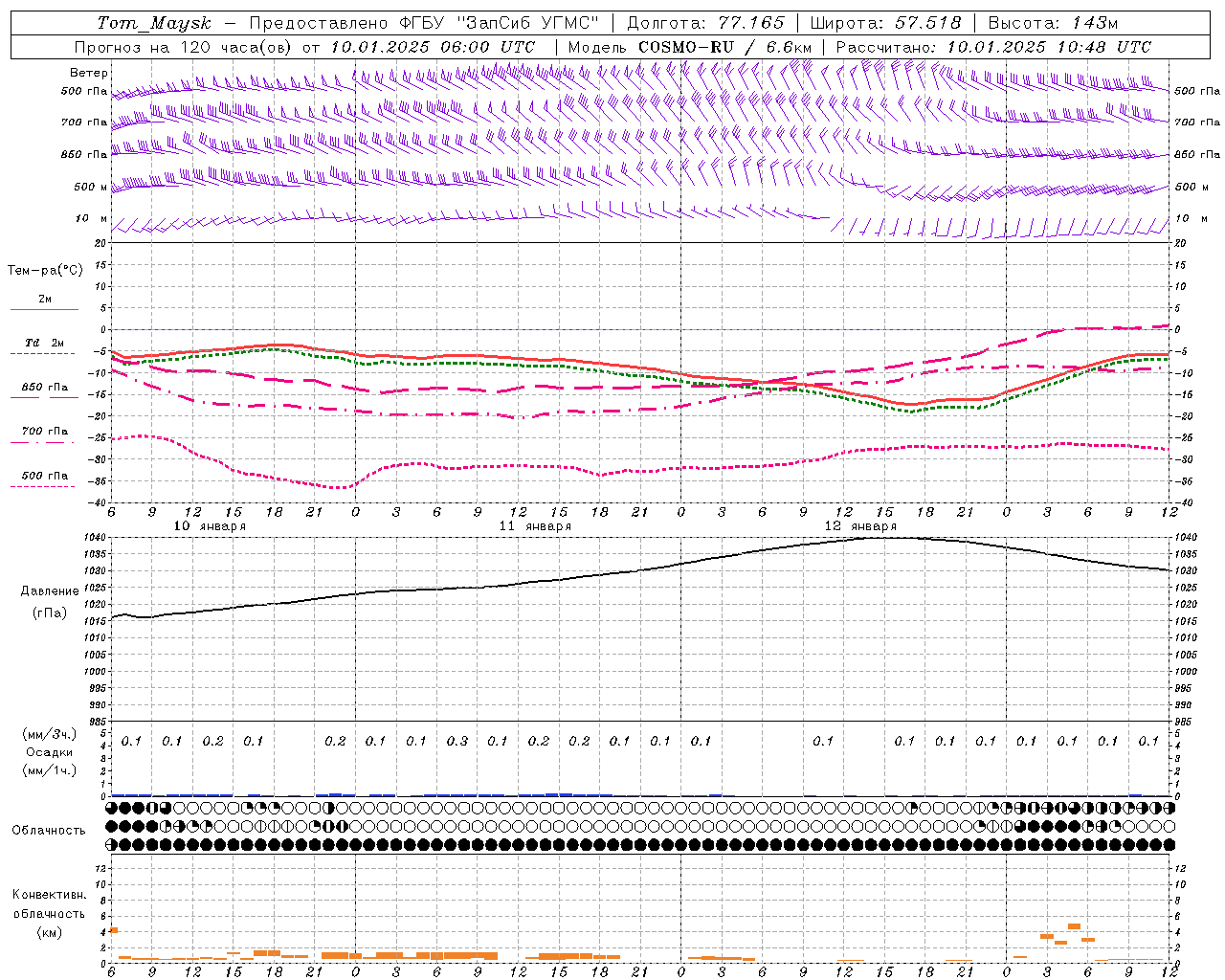Click the (мм/3ч.) precipitation unit label
The image size is (1225, 980).
pyautogui.click(x=50, y=734)
